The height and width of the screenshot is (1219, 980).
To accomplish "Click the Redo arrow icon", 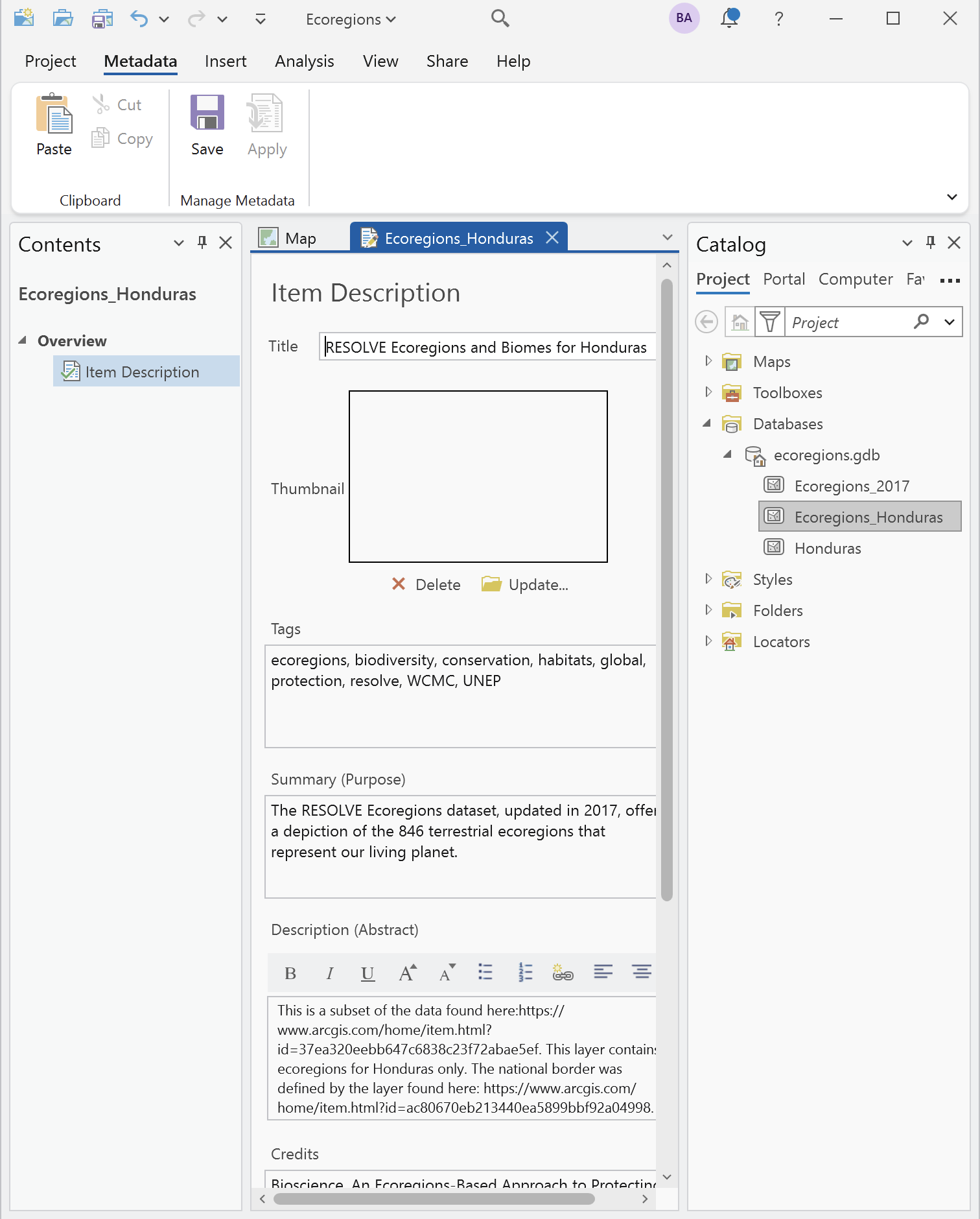I will coord(196,19).
